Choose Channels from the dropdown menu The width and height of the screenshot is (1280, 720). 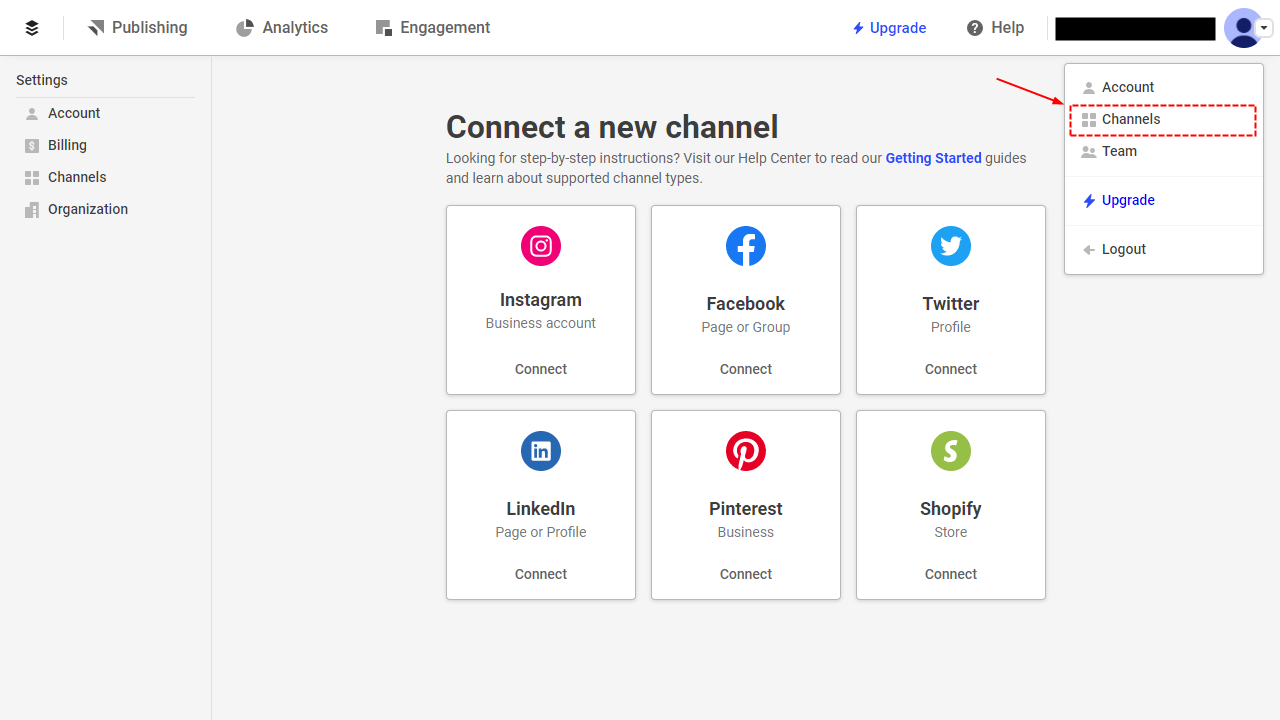coord(1164,119)
